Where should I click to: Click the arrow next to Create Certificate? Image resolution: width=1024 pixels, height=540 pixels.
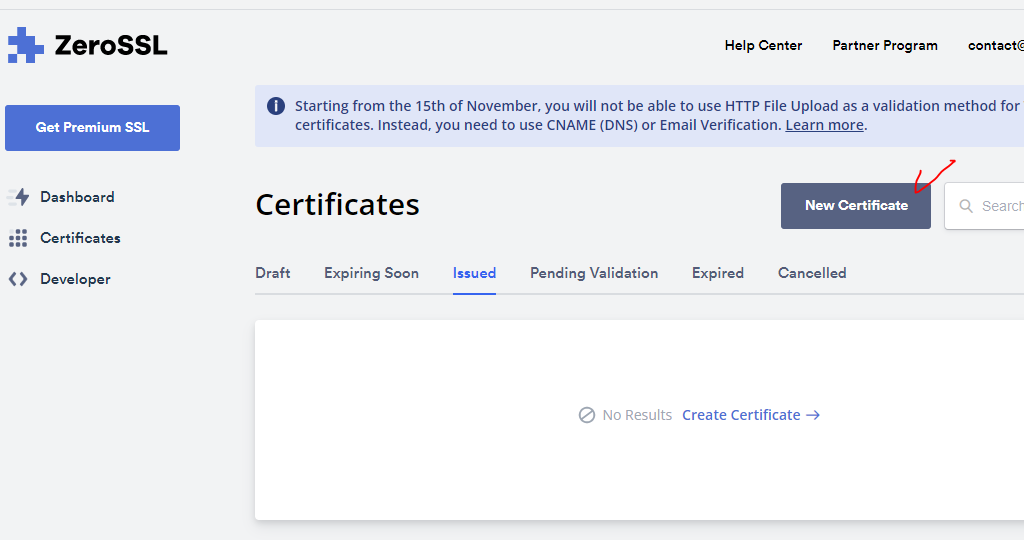[x=813, y=415]
